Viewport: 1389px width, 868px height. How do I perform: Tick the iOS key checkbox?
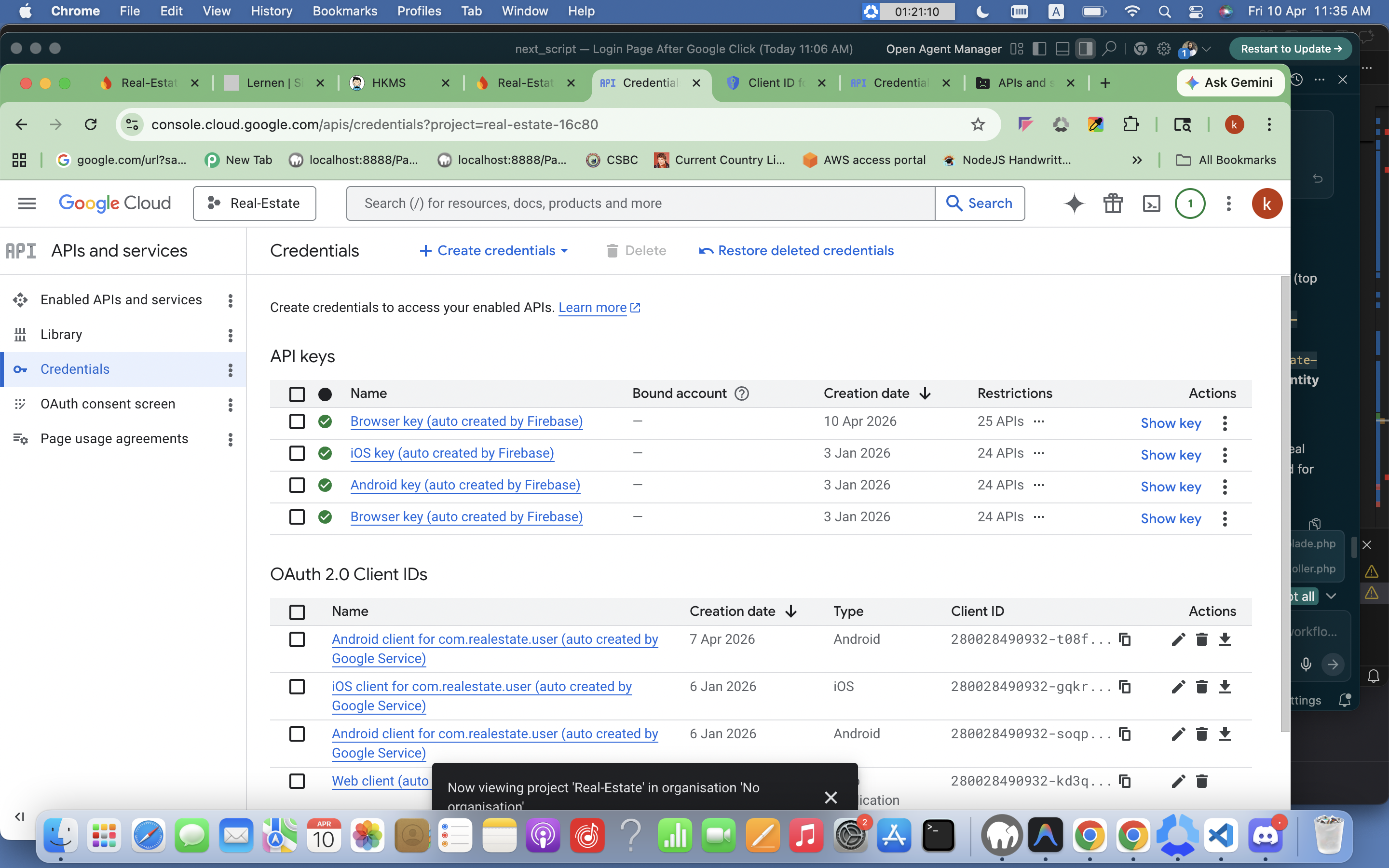297,453
